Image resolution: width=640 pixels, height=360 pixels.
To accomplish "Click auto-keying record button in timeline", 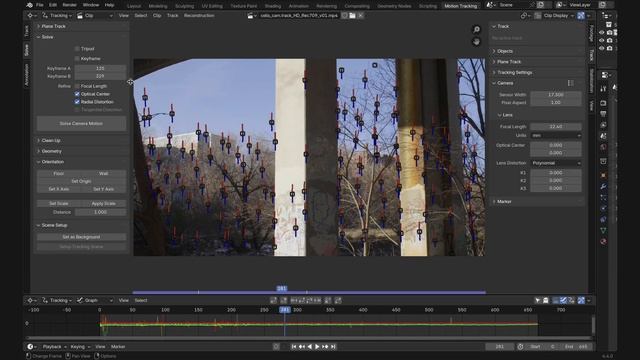I will (x=276, y=347).
